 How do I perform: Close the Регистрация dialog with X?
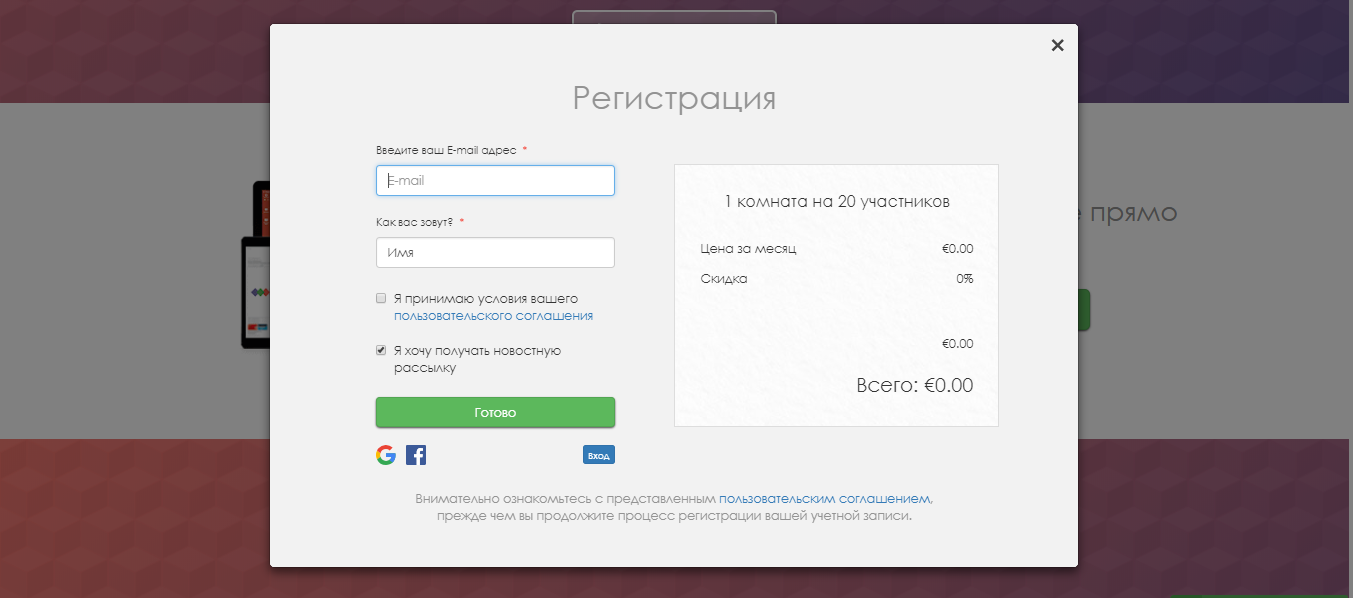(1057, 45)
